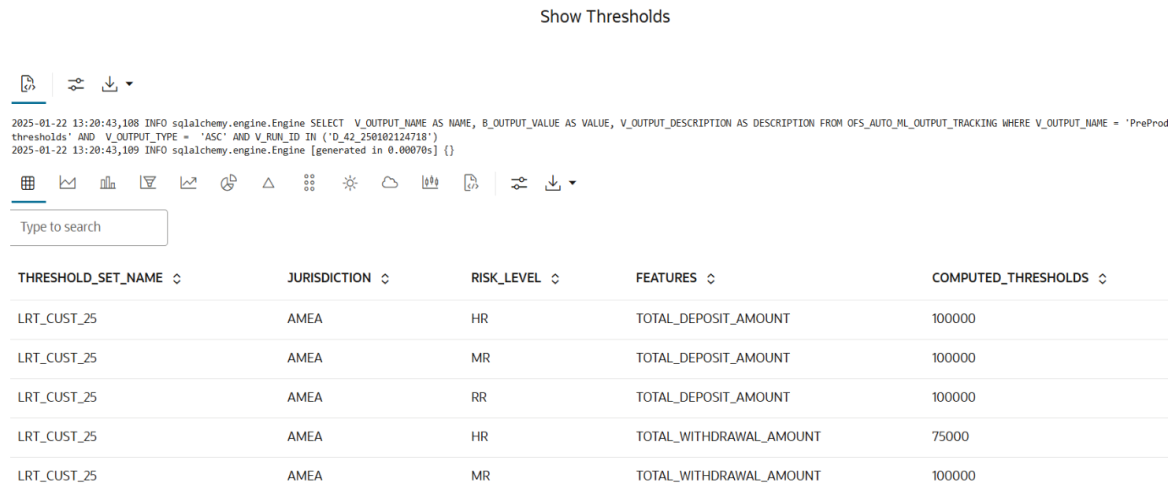The height and width of the screenshot is (498, 1173).
Task: Click the COMPUTED_THRESHOLDS column header text
Action: pyautogui.click(x=1010, y=278)
